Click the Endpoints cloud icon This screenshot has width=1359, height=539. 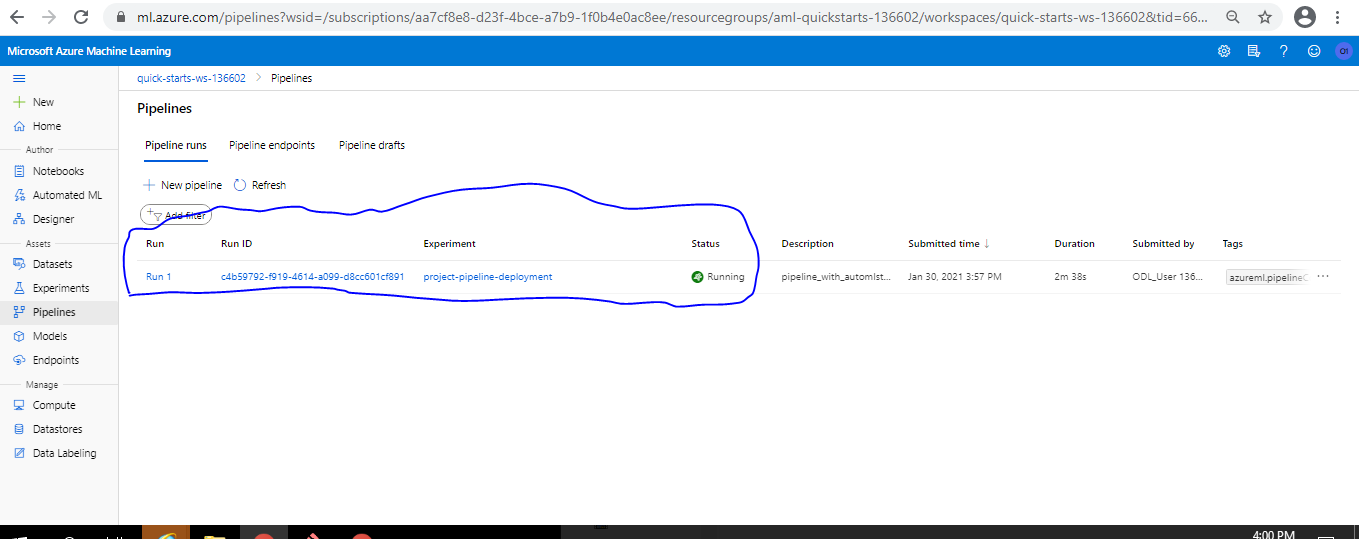19,360
